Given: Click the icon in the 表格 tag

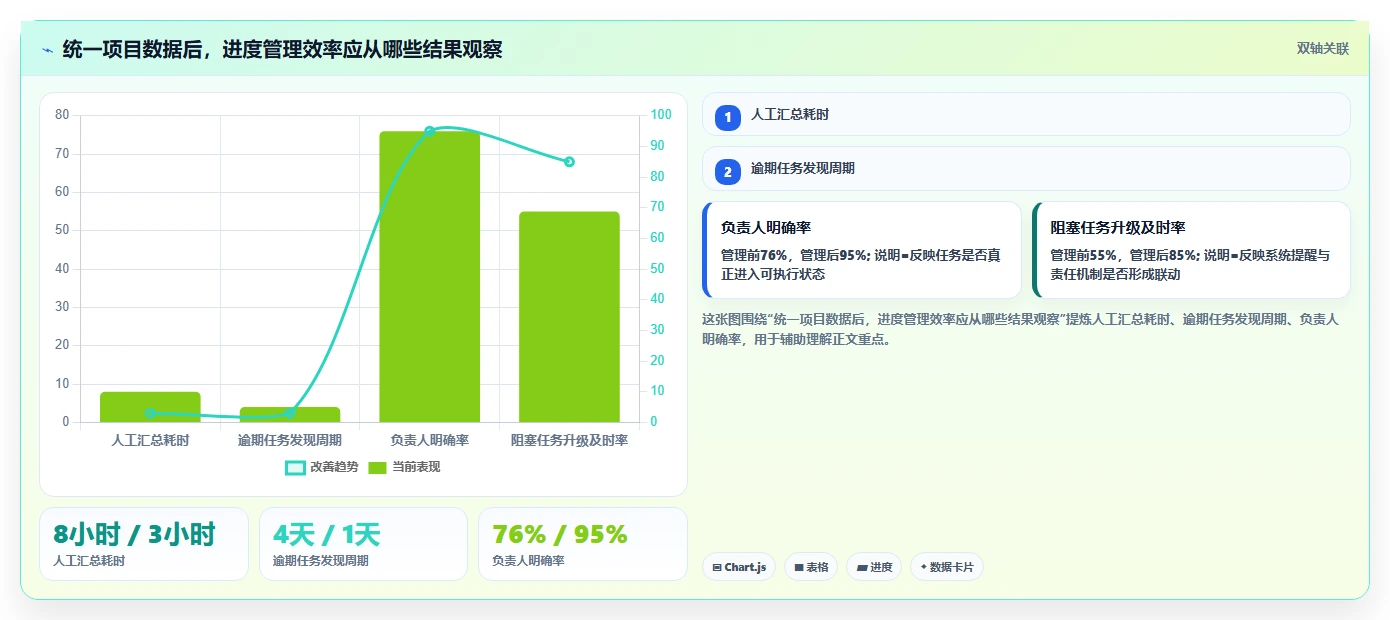Looking at the screenshot, I should 799,567.
